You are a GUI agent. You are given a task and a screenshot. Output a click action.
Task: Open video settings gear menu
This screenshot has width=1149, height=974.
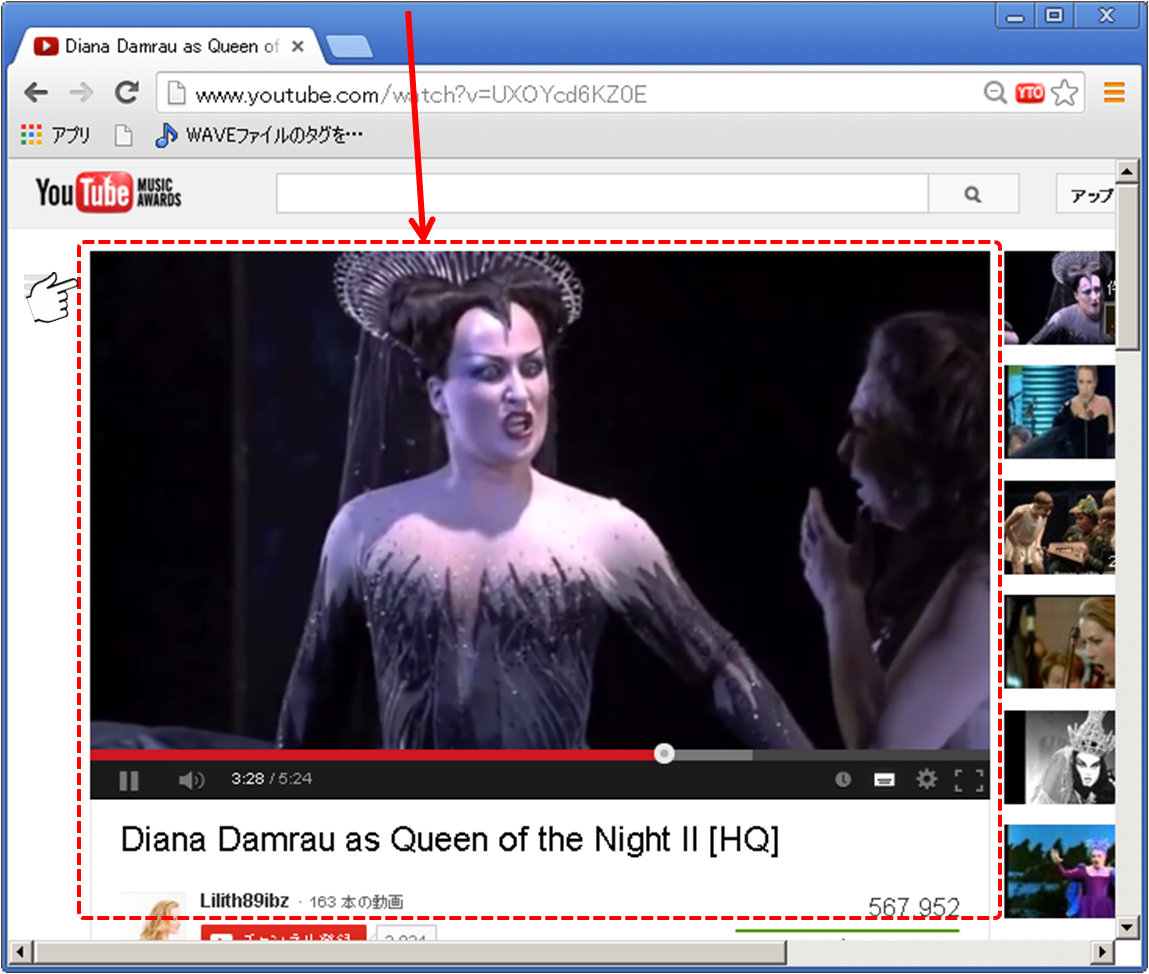coord(927,779)
